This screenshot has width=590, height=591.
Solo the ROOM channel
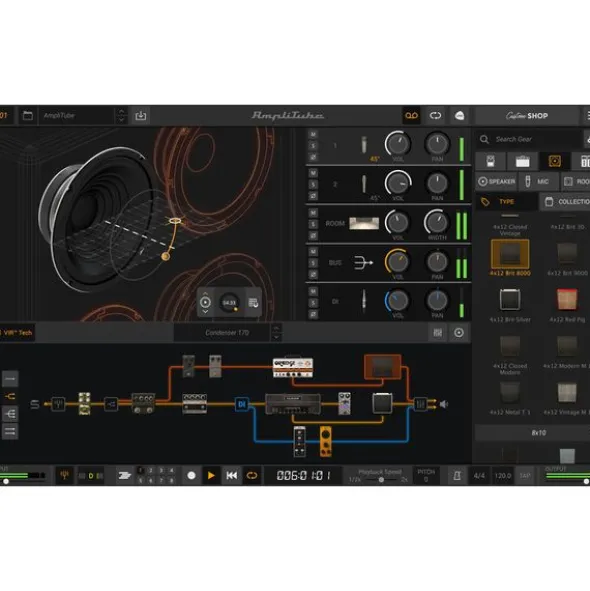313,224
